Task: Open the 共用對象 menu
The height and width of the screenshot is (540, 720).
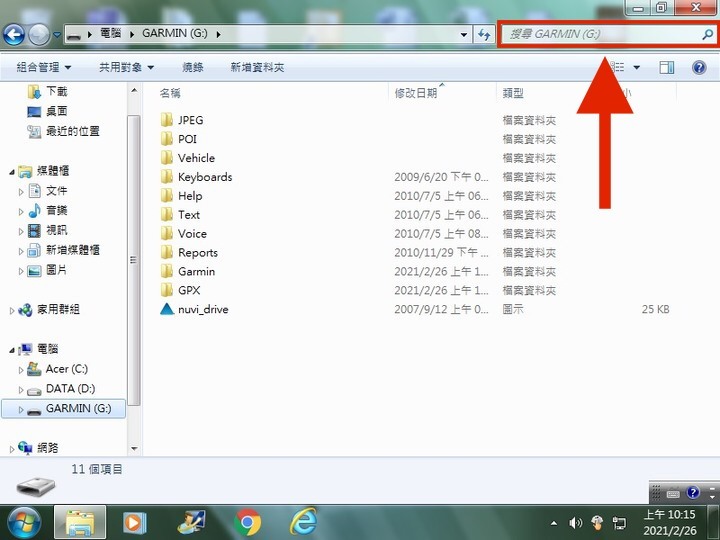Action: coord(126,68)
